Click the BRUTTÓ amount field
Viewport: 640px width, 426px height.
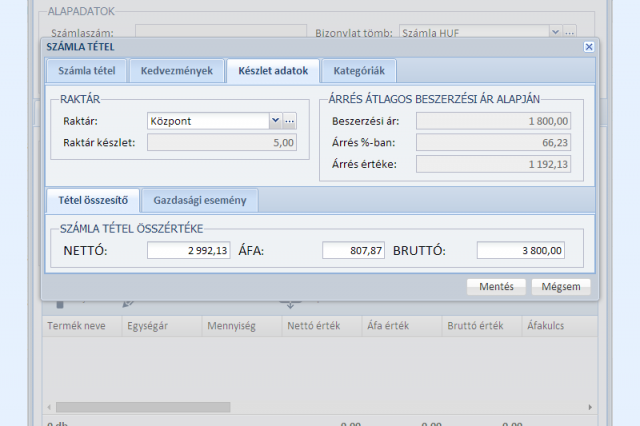[x=521, y=251]
